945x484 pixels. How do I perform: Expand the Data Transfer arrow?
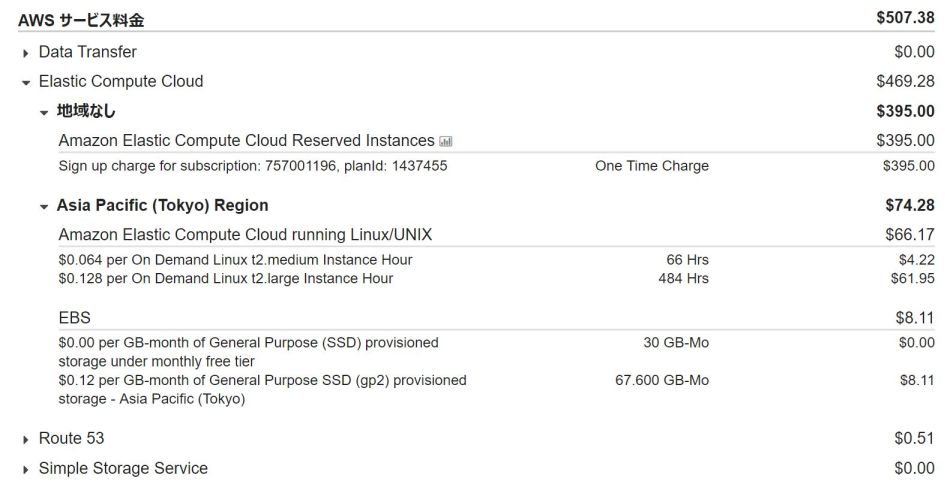[26, 53]
